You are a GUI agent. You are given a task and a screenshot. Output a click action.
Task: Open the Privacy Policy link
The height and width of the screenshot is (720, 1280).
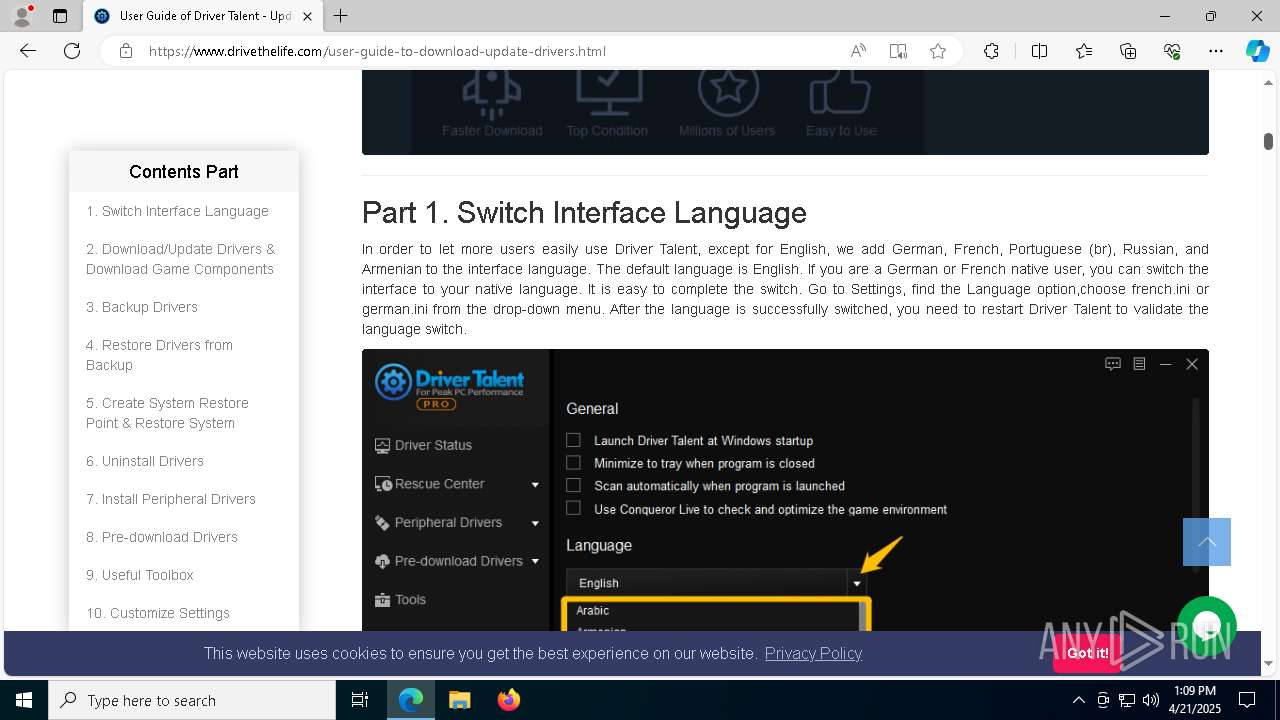click(x=813, y=653)
